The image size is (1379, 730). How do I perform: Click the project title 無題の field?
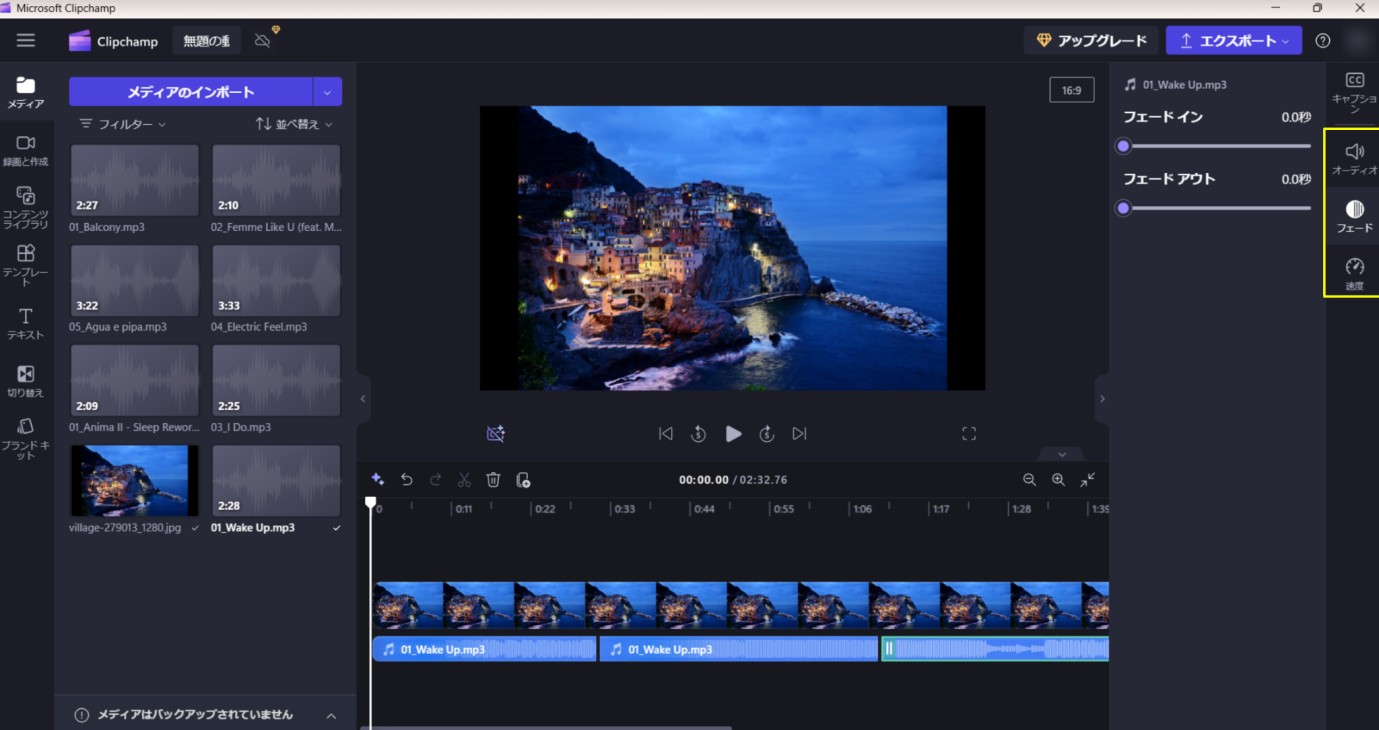click(x=206, y=41)
